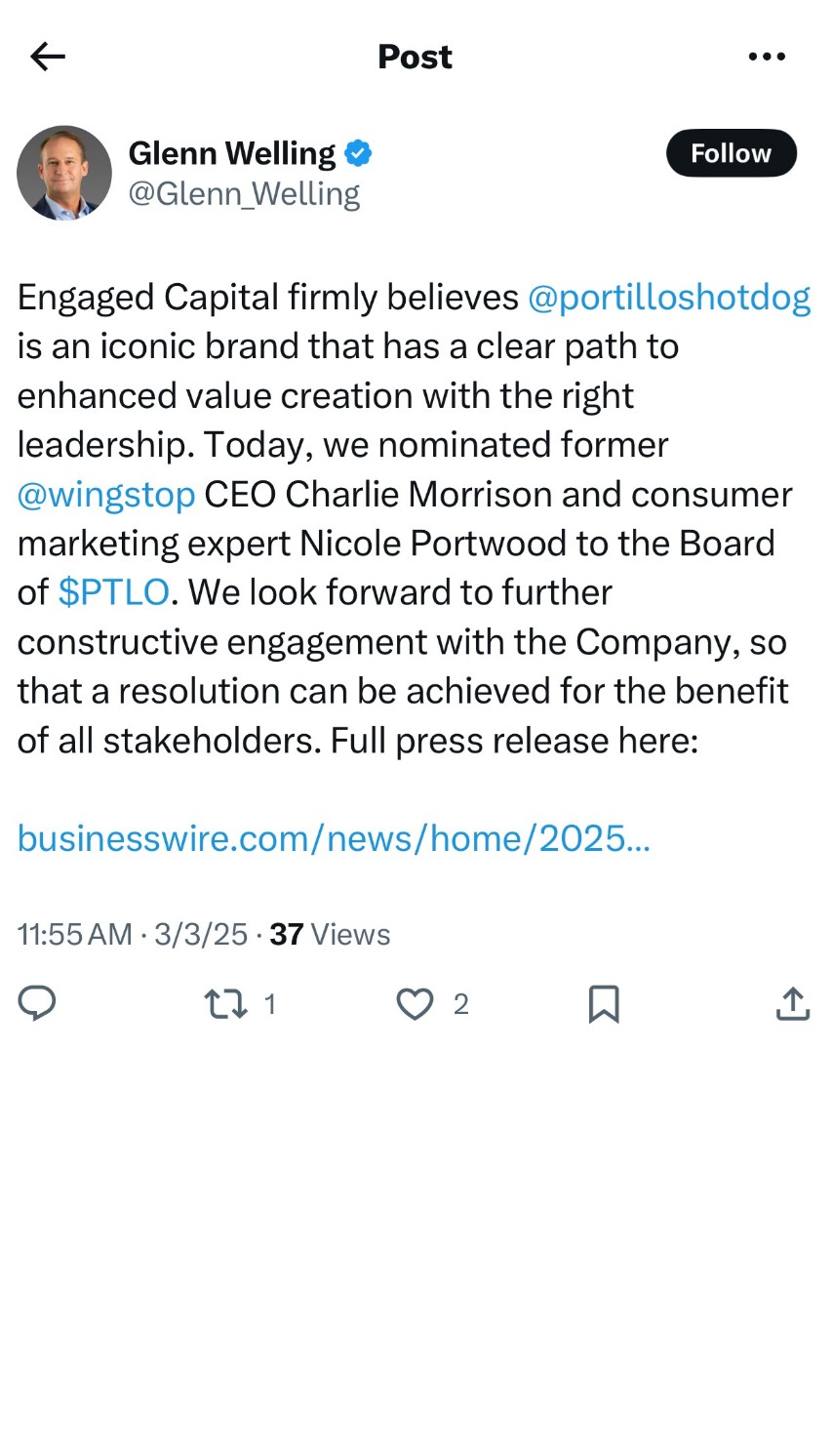Open the businesswire.com press release link
The height and width of the screenshot is (1456, 832).
click(334, 838)
